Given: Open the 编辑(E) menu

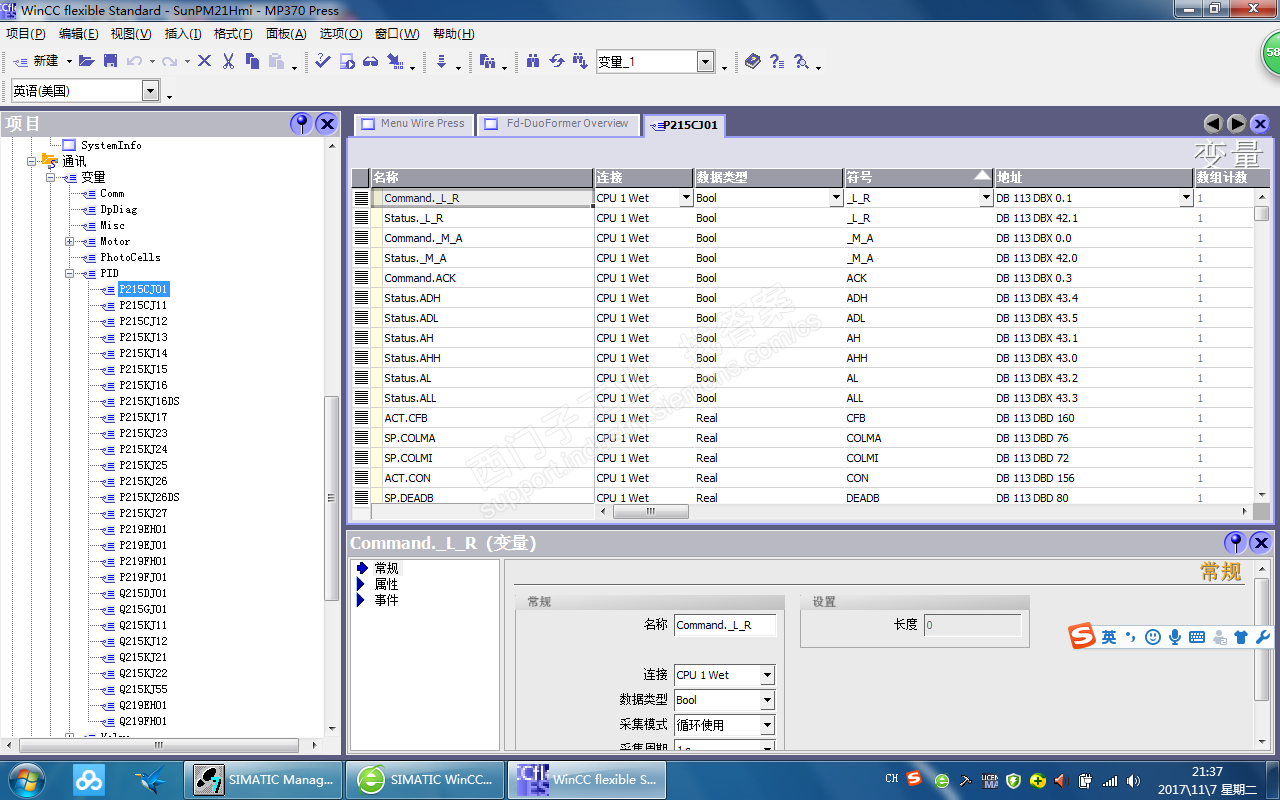Looking at the screenshot, I should (78, 34).
